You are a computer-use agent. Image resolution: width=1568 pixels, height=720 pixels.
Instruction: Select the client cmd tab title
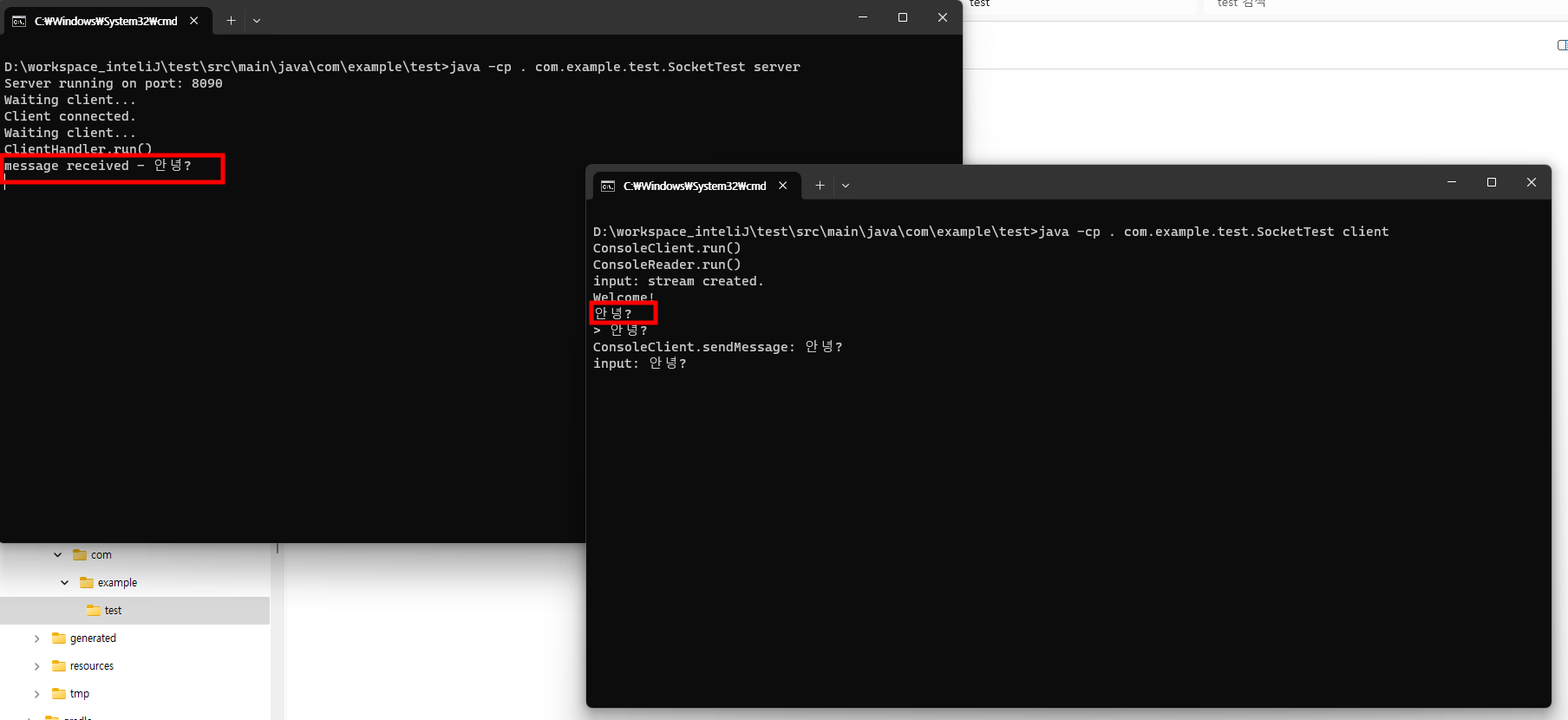pyautogui.click(x=695, y=186)
